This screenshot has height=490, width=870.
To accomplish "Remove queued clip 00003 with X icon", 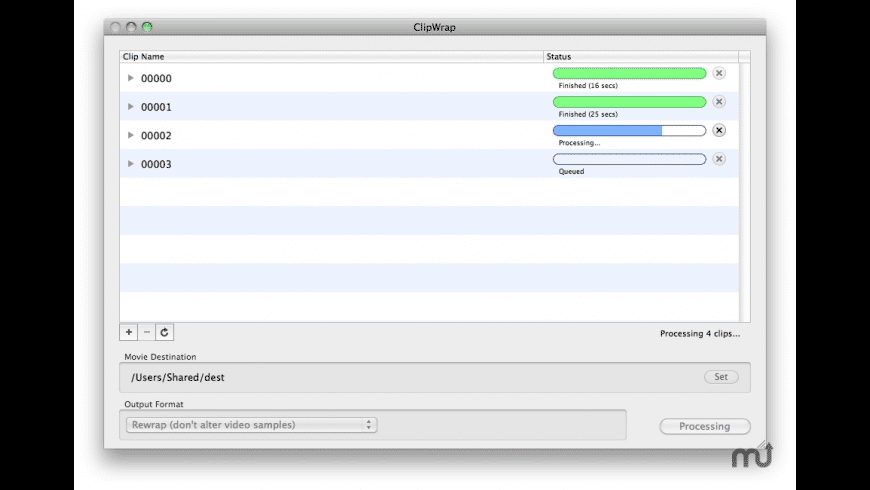I will tap(719, 159).
